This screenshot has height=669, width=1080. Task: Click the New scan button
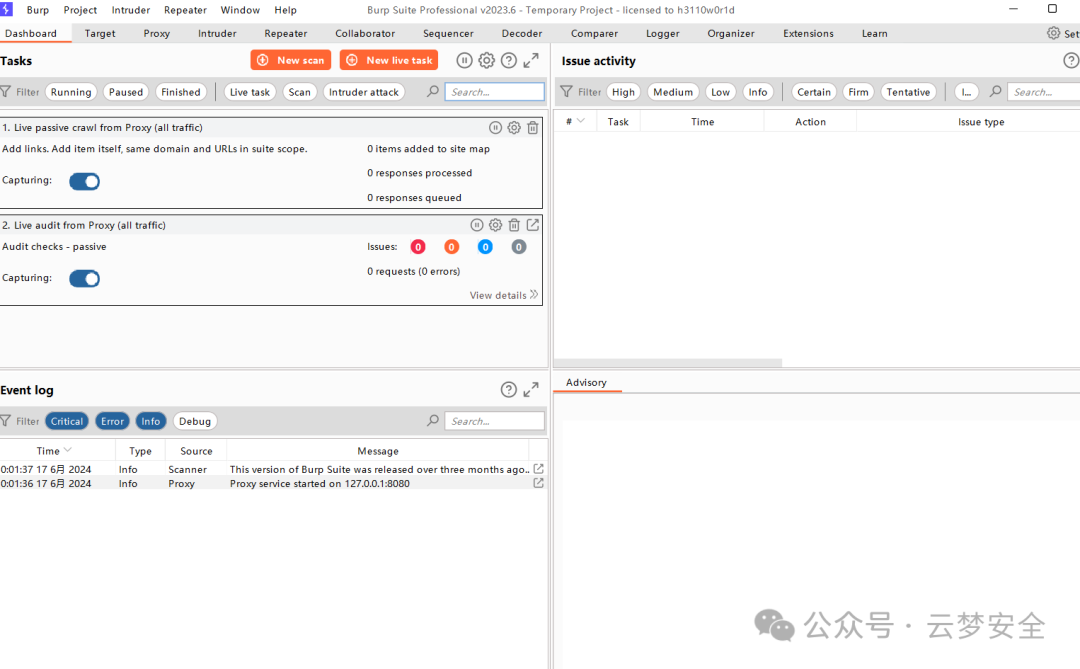point(291,60)
